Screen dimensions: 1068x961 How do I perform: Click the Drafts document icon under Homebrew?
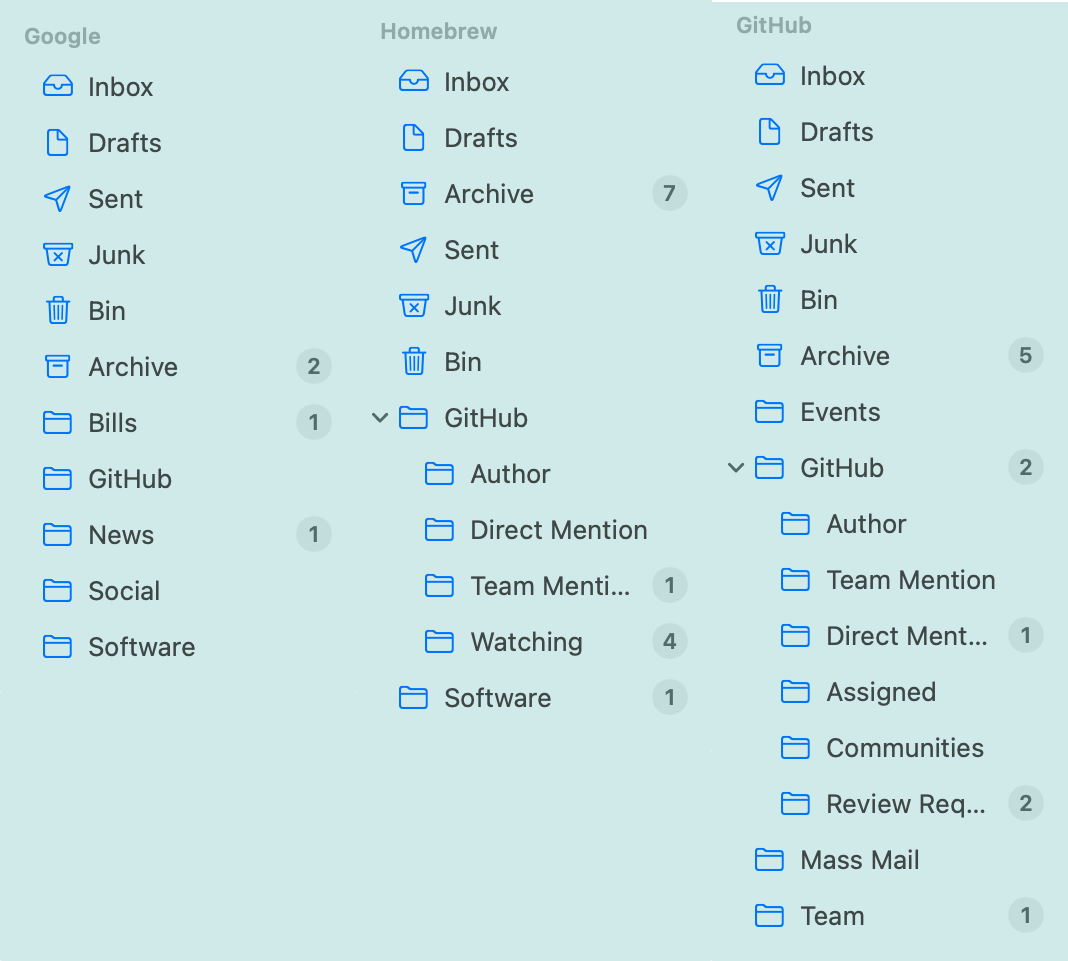pos(413,138)
